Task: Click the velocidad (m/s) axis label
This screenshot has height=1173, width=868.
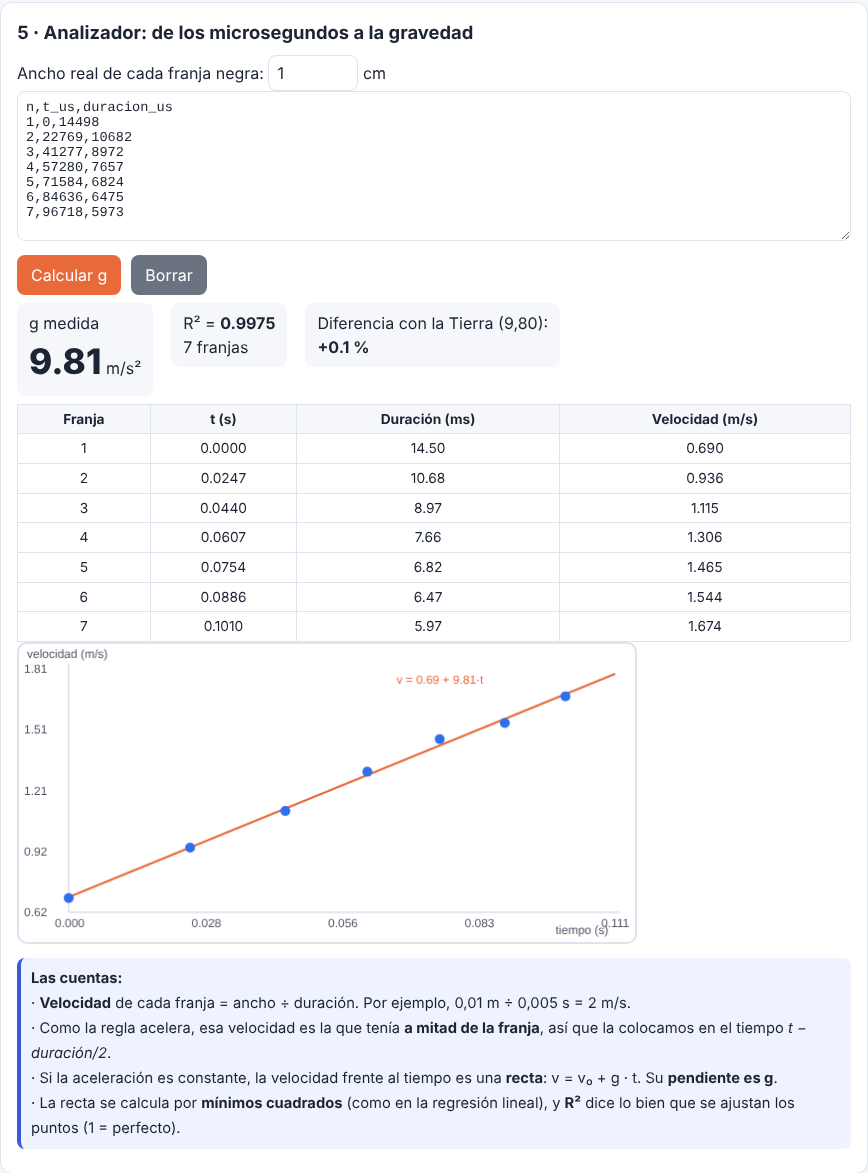Action: [67, 654]
